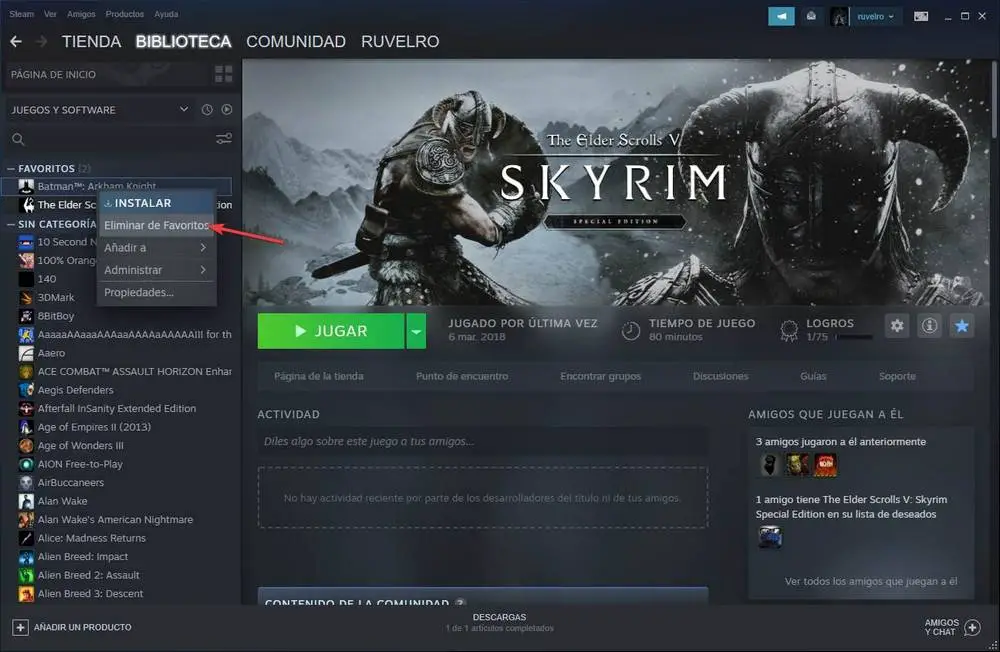1000x652 pixels.
Task: Open the dropdown arrow beside Jugar
Action: [416, 331]
